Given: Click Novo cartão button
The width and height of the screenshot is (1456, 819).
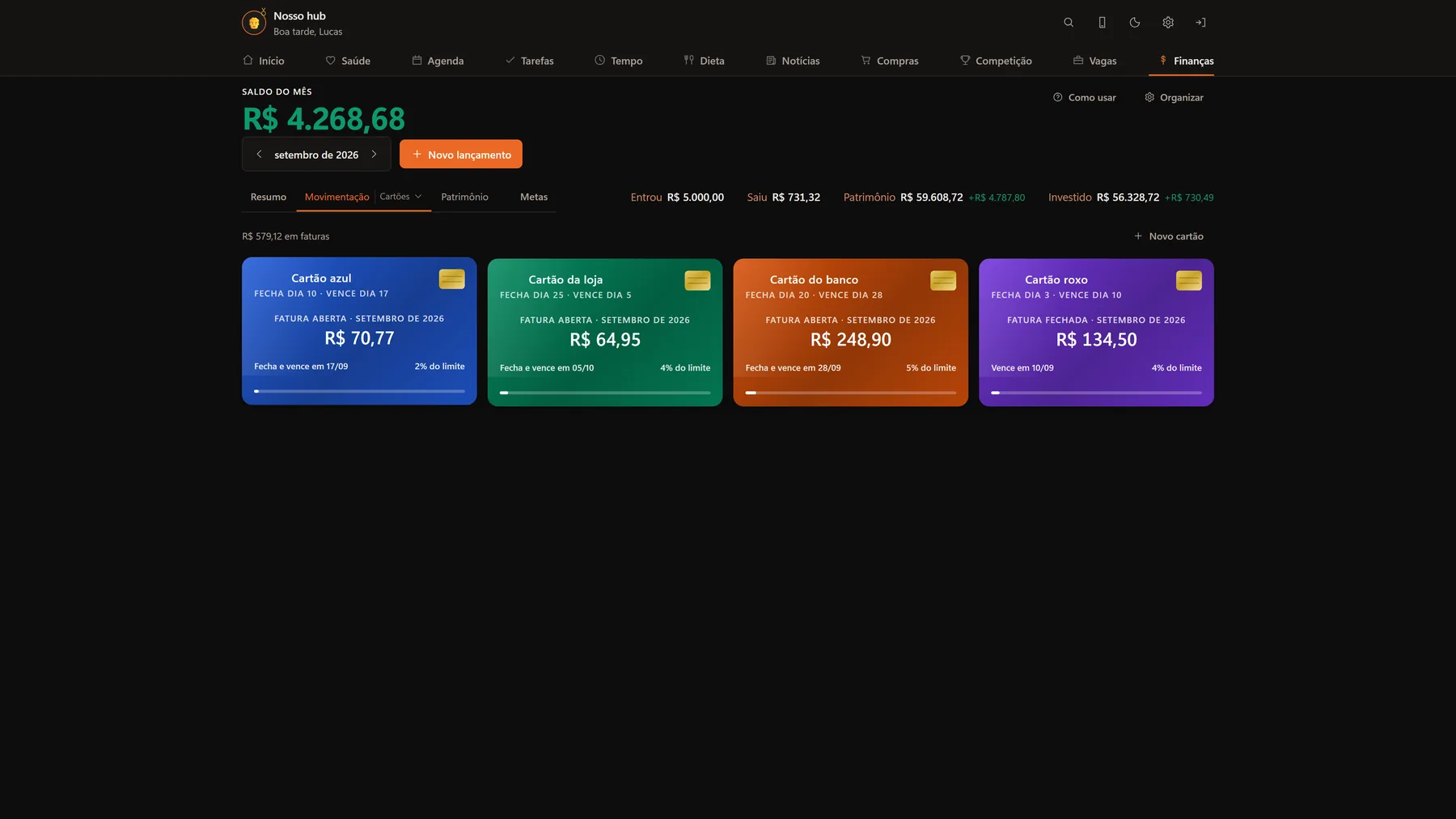Looking at the screenshot, I should pyautogui.click(x=1169, y=236).
